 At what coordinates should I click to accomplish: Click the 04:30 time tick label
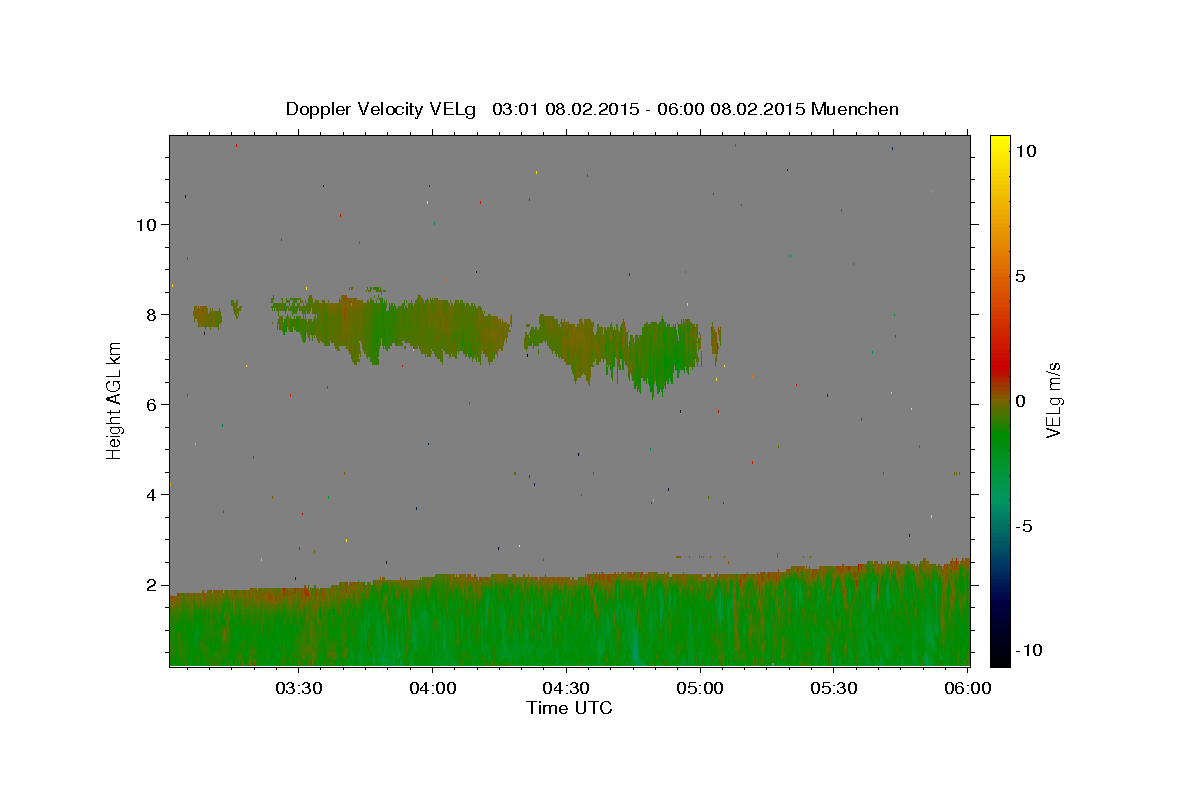coord(566,688)
